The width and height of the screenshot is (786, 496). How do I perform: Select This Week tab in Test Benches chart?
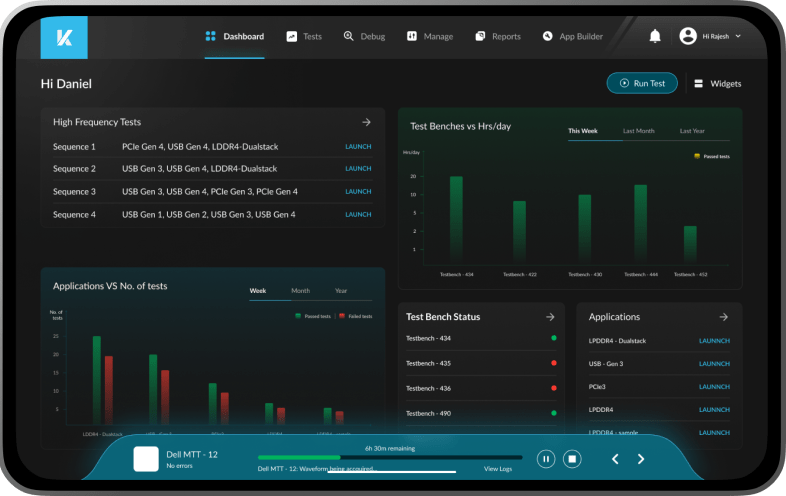pyautogui.click(x=582, y=131)
